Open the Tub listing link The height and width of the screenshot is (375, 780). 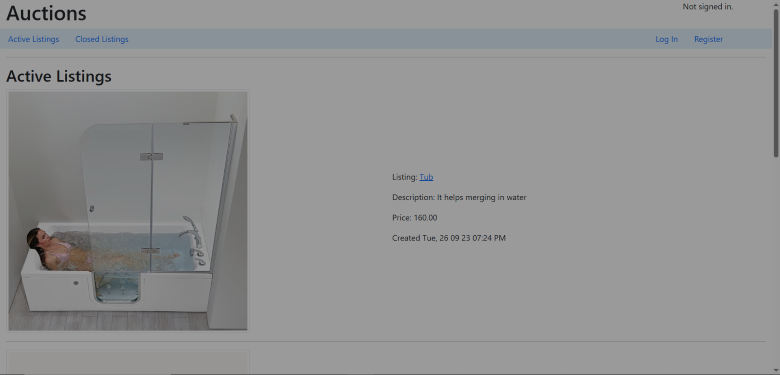click(426, 177)
